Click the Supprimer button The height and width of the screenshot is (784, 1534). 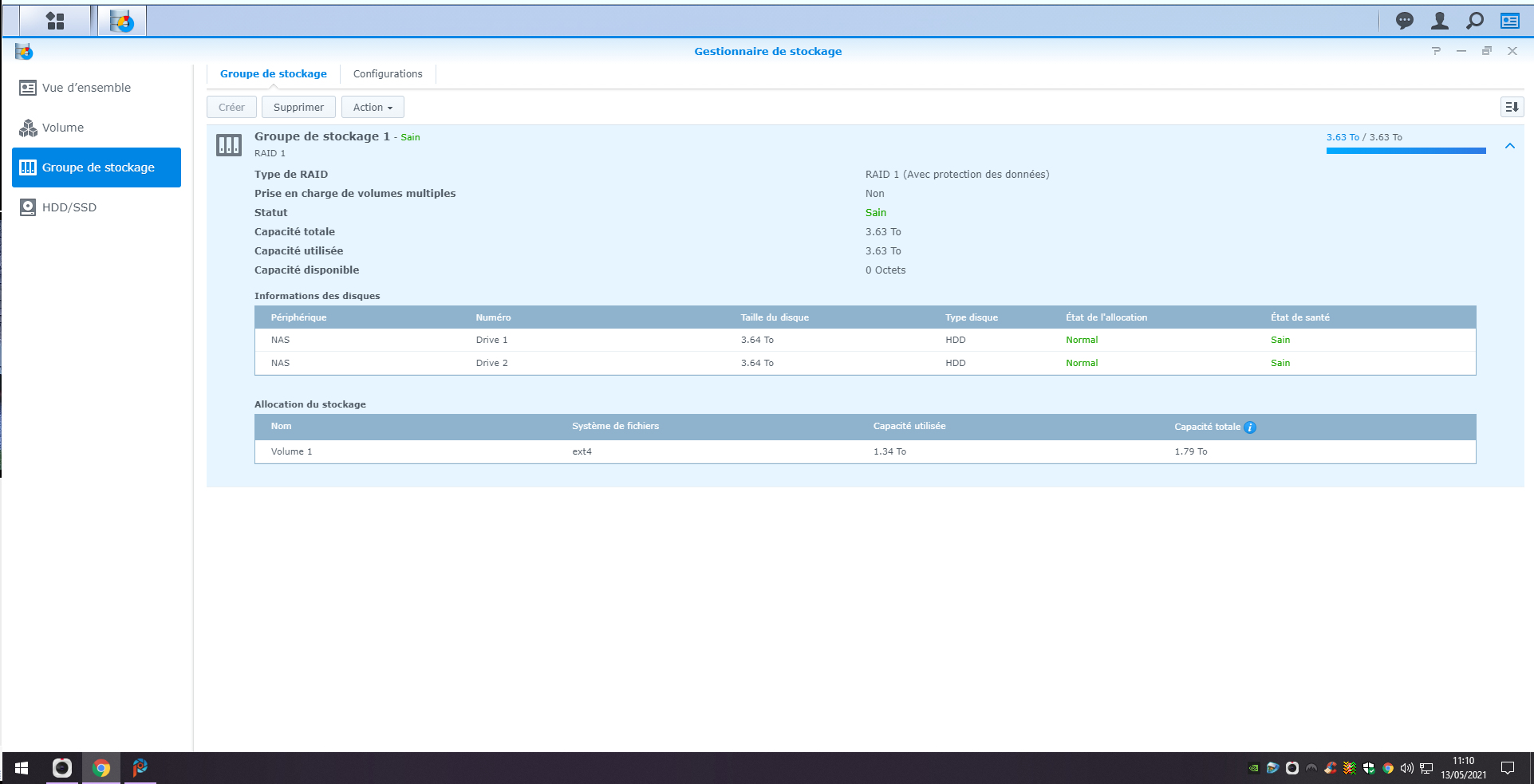tap(298, 107)
